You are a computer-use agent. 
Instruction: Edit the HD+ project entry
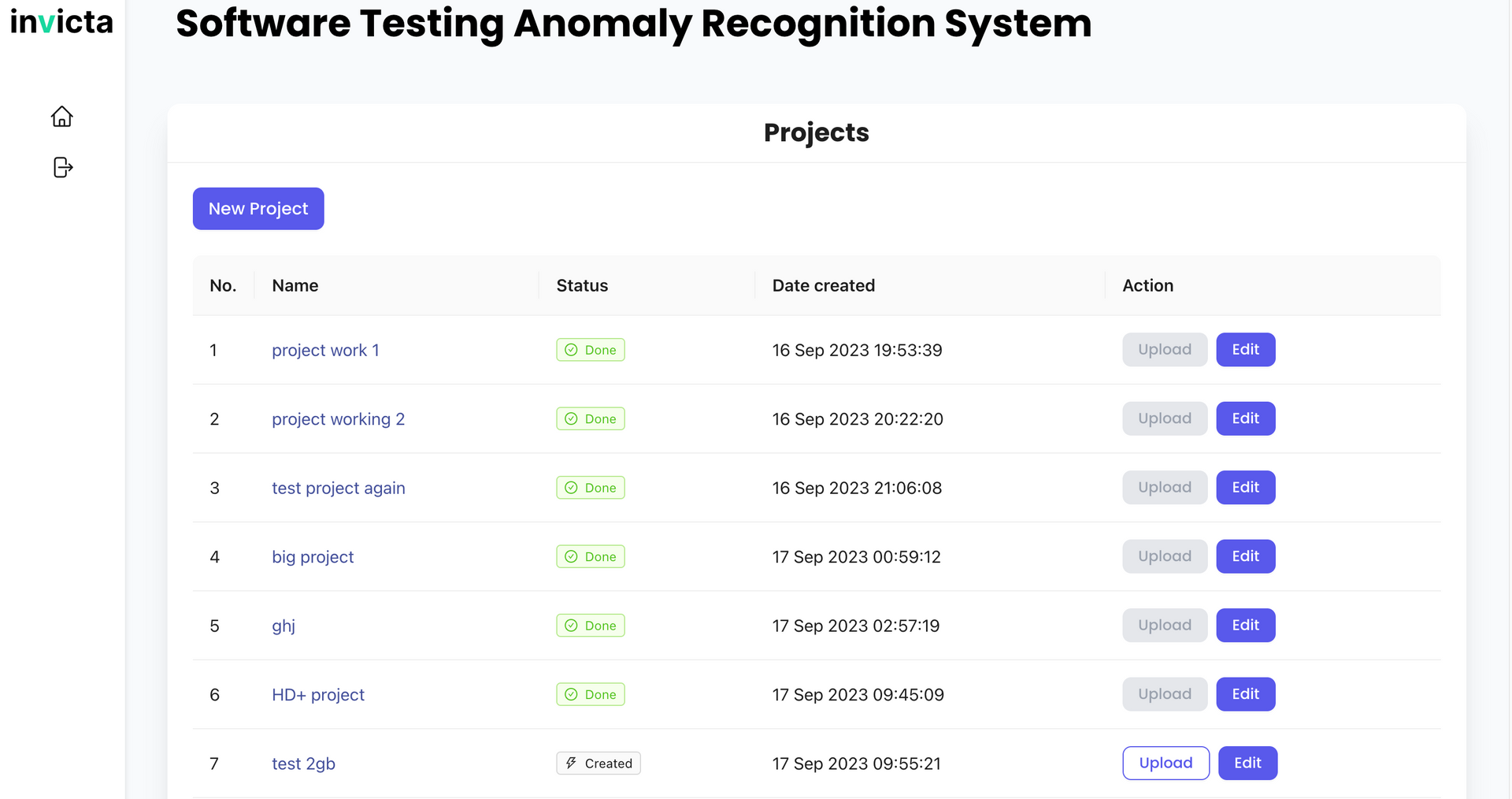(1245, 694)
